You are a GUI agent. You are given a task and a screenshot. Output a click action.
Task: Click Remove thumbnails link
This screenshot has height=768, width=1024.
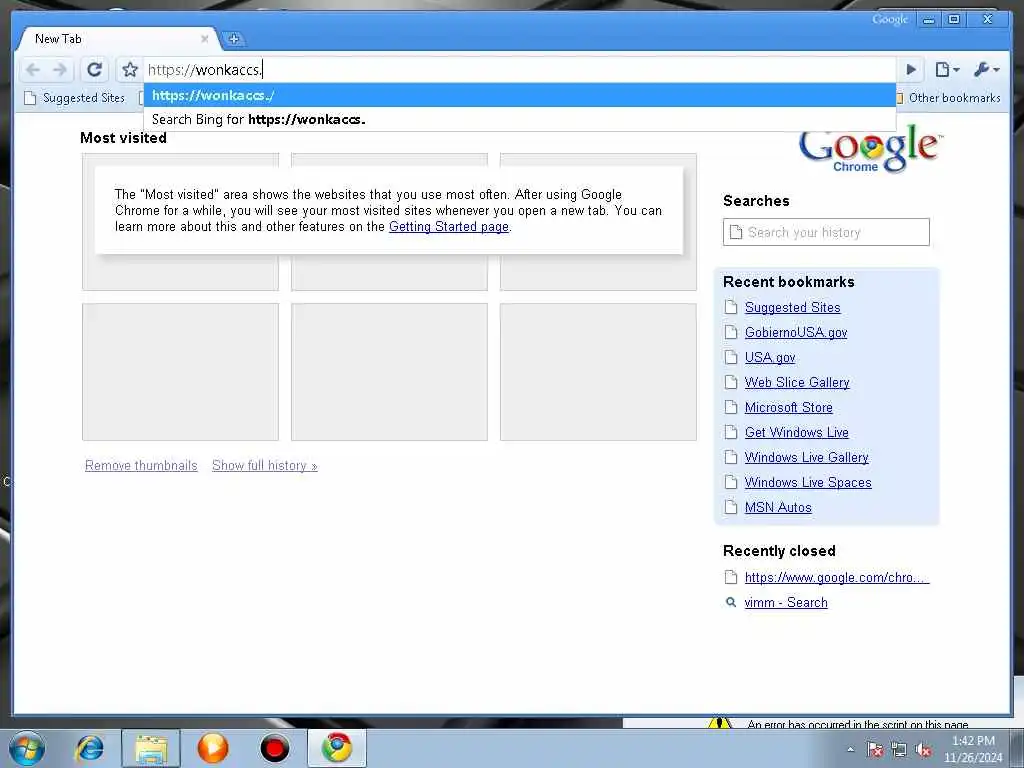(141, 466)
